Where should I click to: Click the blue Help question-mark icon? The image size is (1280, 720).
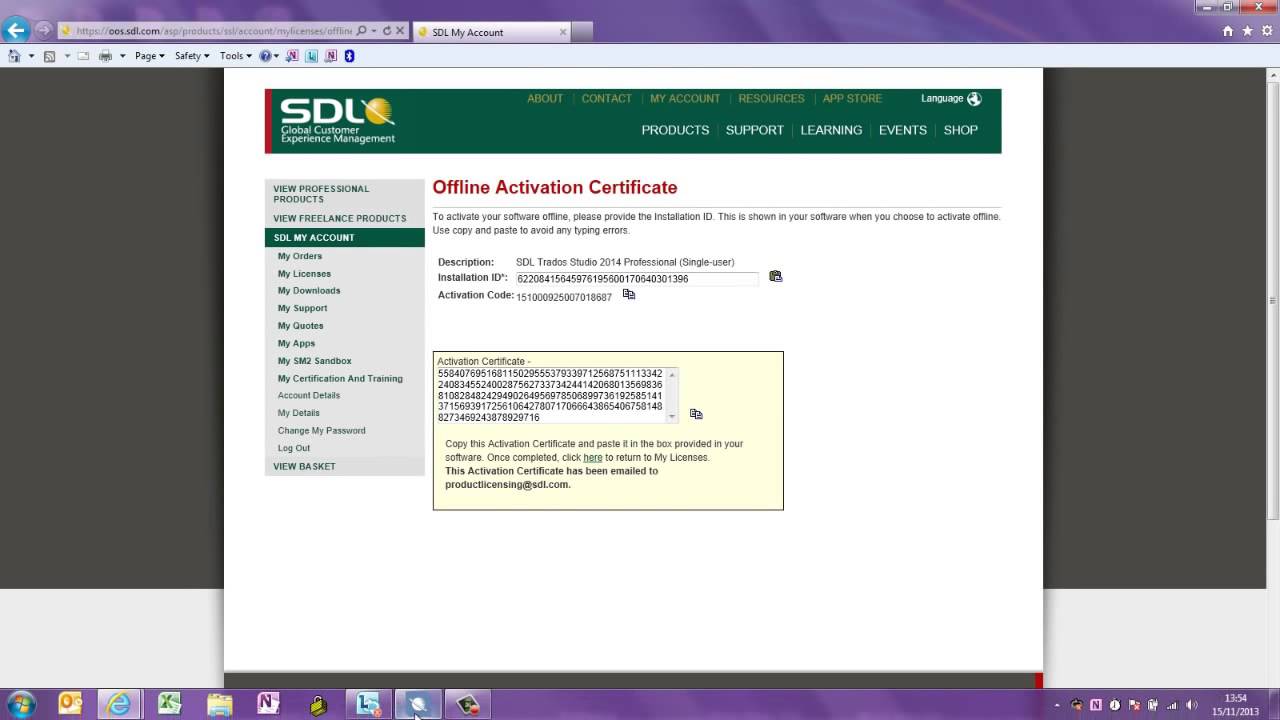(x=265, y=56)
